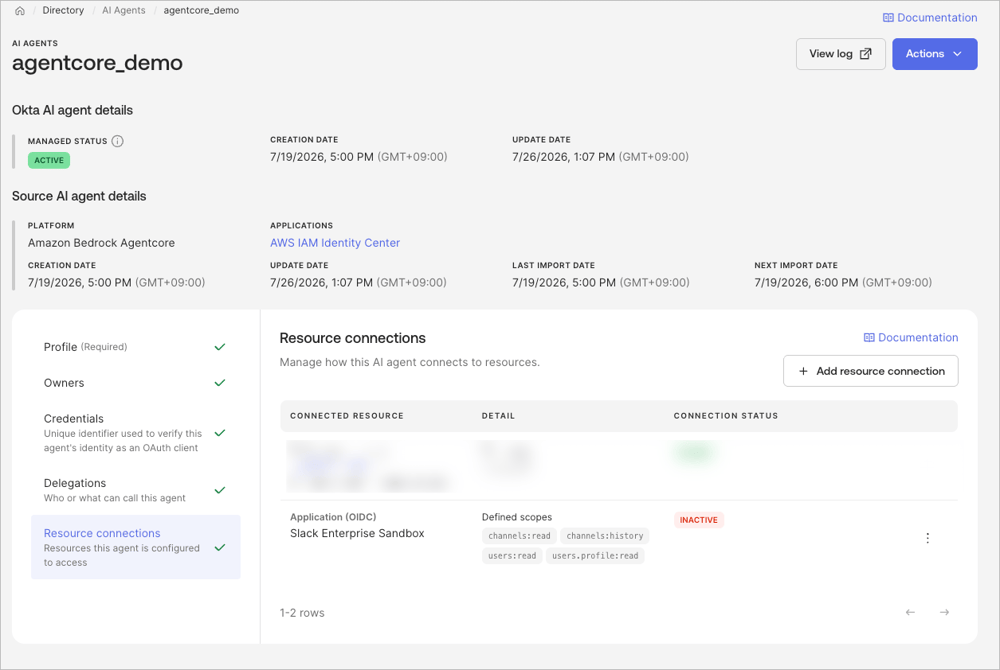This screenshot has width=1000, height=670.
Task: Open the AI Agents breadcrumb
Action: 124,10
